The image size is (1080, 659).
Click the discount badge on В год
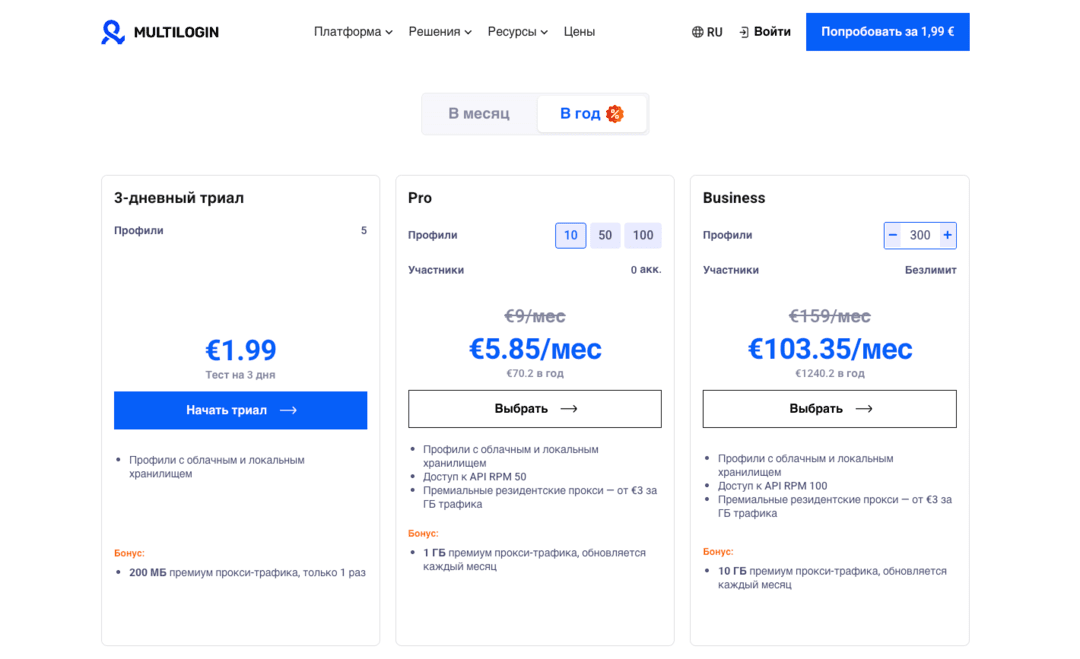615,114
